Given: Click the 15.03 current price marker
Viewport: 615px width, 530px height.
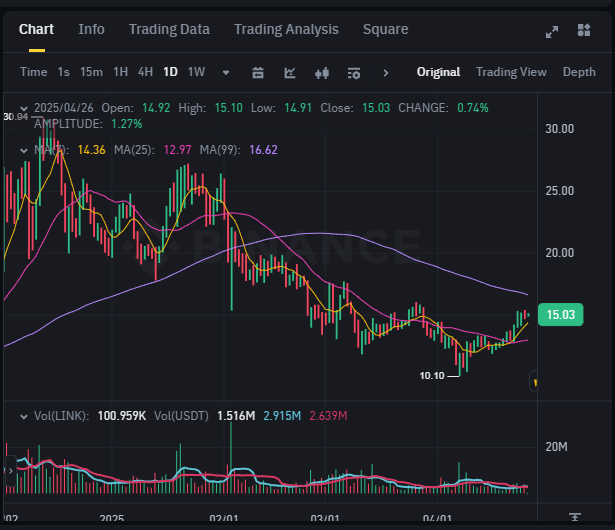Looking at the screenshot, I should click(x=560, y=315).
